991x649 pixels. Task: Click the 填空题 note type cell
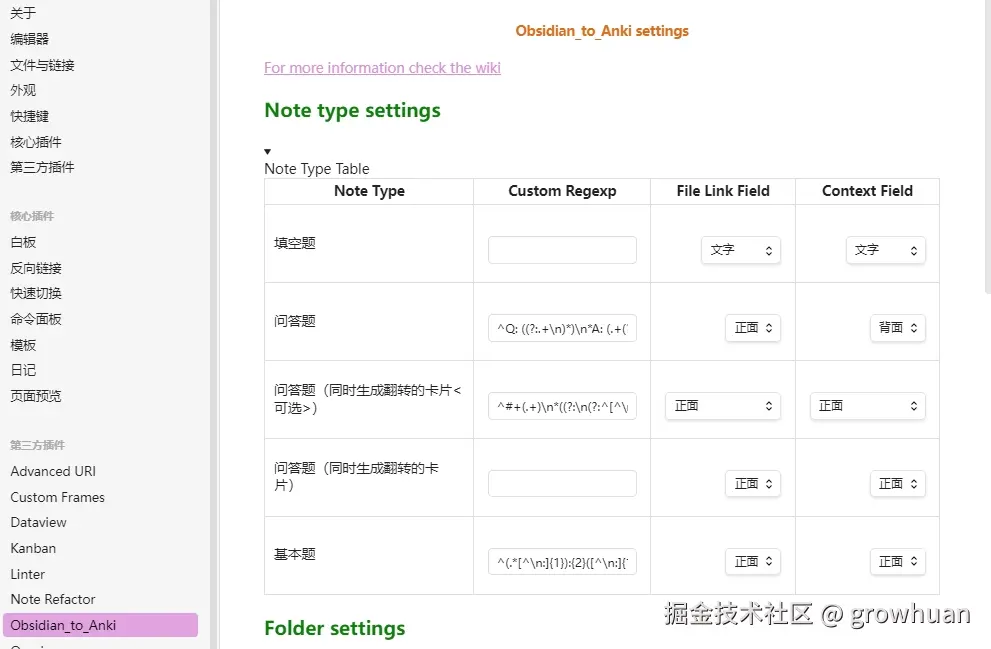(x=369, y=243)
